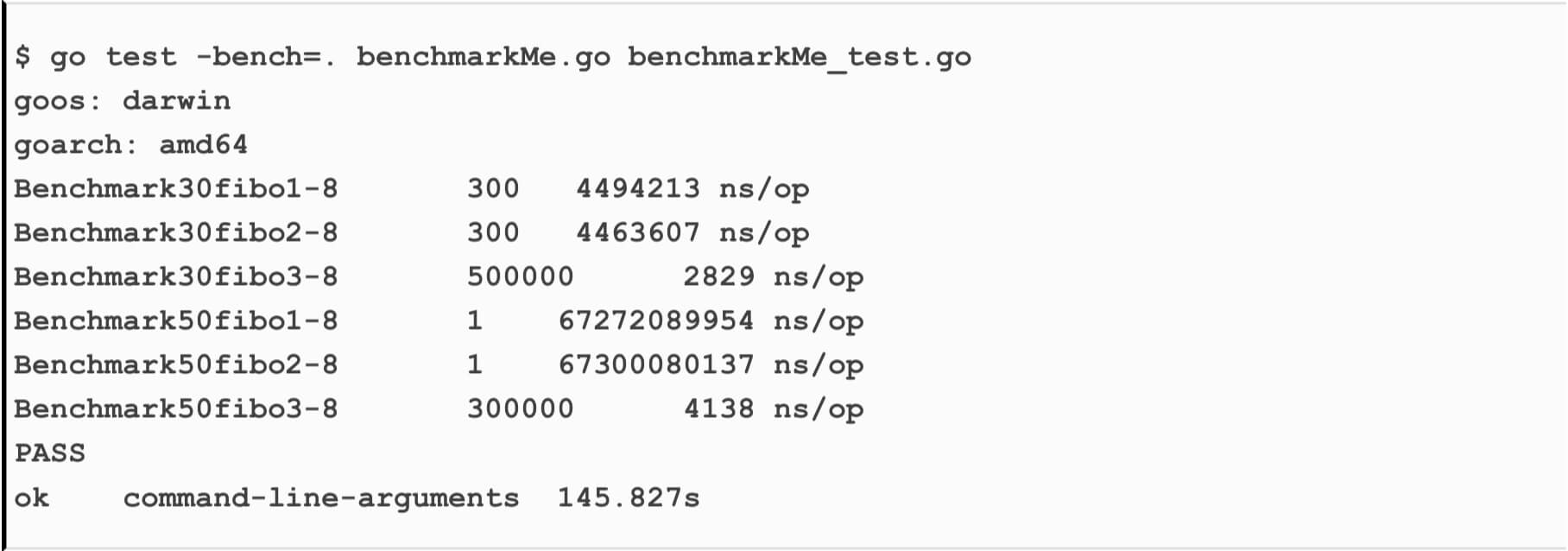Click the 67272089954 ns/op value
This screenshot has height=551, width=1568.
coord(711,322)
